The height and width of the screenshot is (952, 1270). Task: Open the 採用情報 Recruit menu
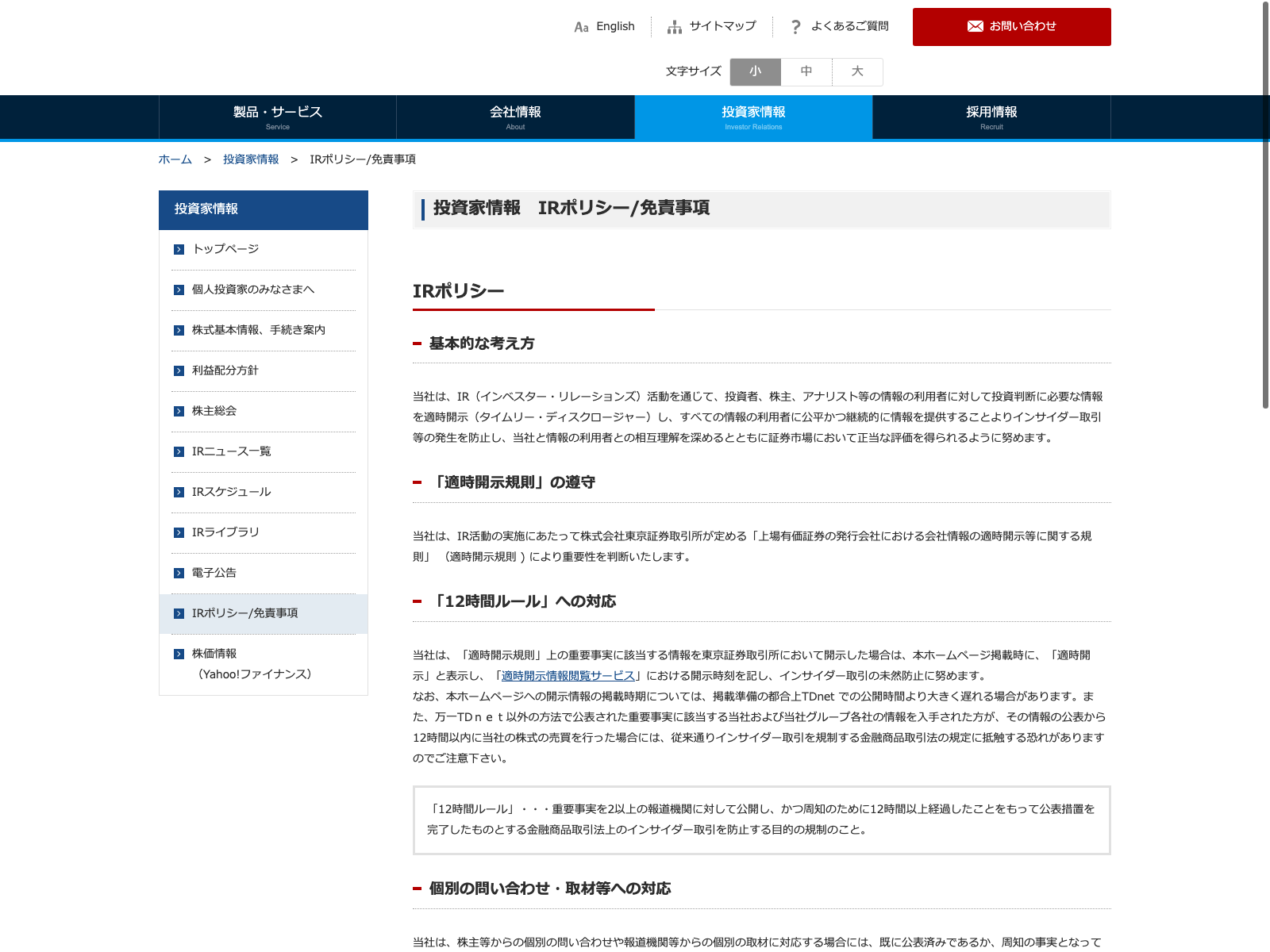pos(991,117)
